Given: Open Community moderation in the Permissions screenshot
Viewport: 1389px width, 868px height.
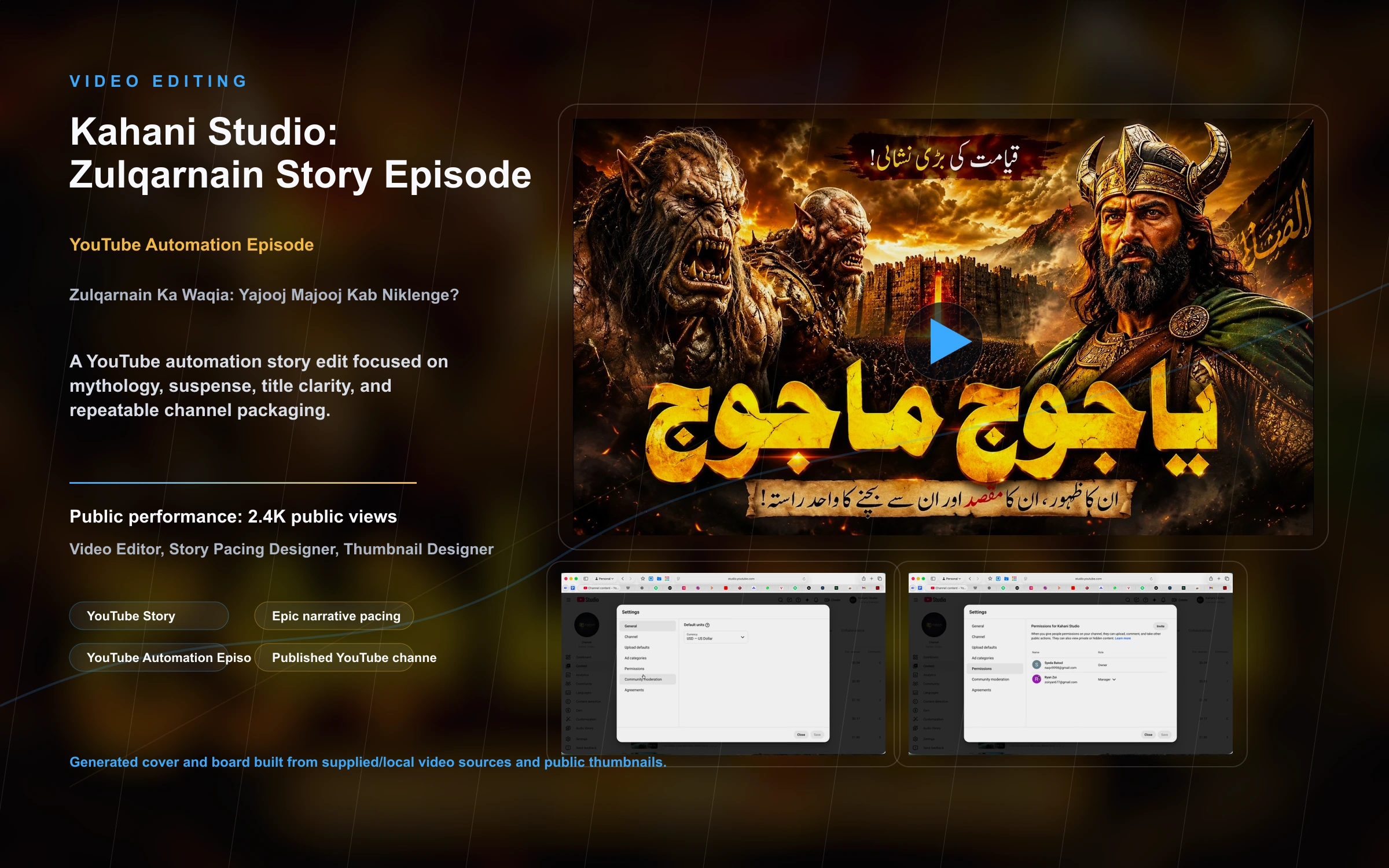Looking at the screenshot, I should pyautogui.click(x=995, y=679).
